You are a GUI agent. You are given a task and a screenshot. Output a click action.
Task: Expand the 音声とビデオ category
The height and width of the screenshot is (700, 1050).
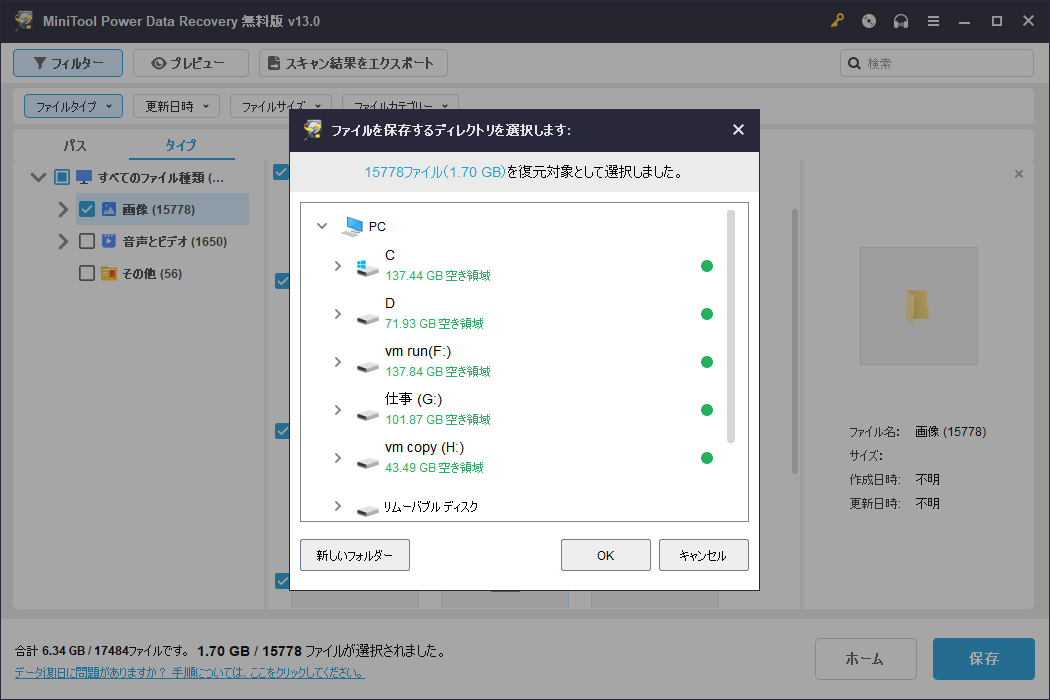click(63, 240)
